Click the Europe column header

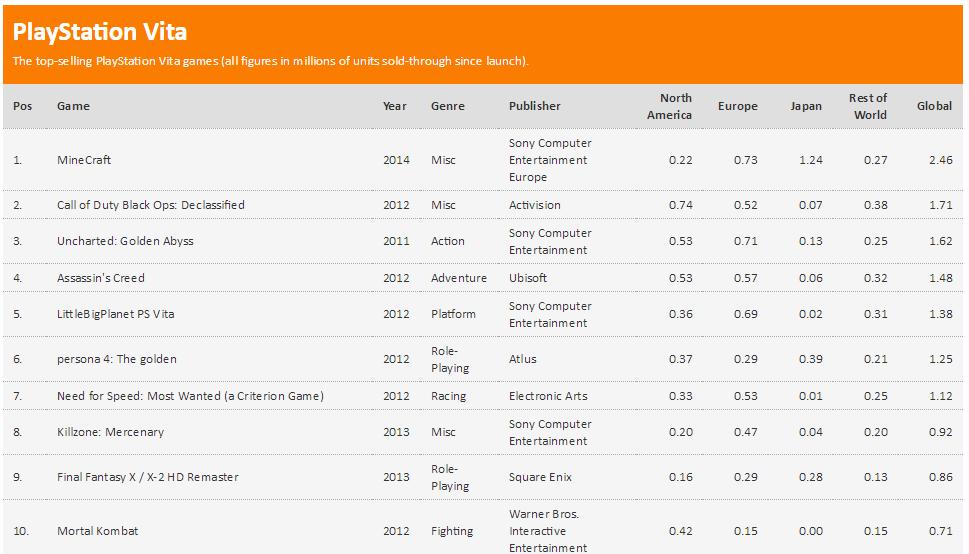coord(737,106)
